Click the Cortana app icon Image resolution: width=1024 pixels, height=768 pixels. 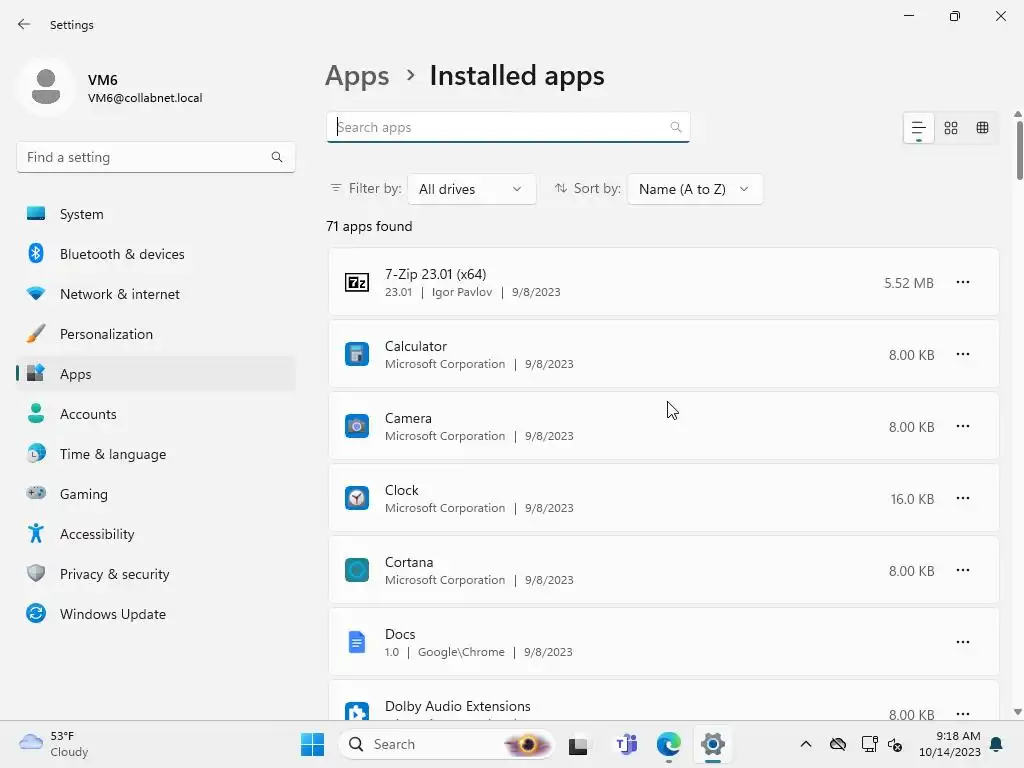pos(357,571)
